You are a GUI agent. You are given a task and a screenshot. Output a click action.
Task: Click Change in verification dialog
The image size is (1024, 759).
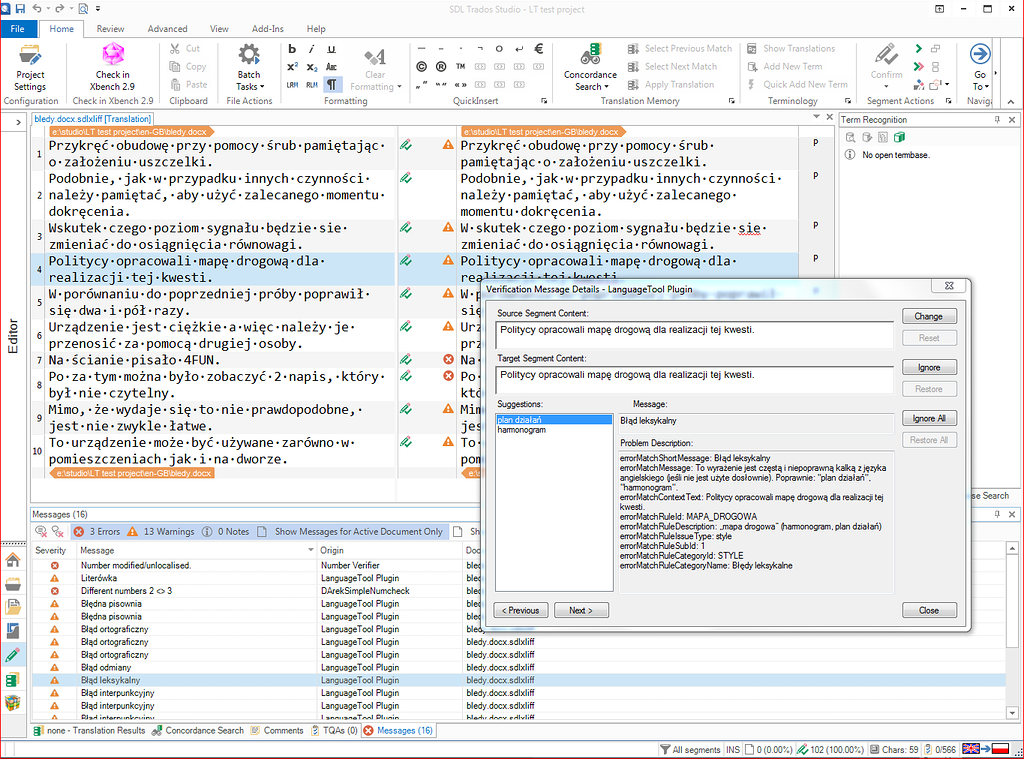point(929,316)
